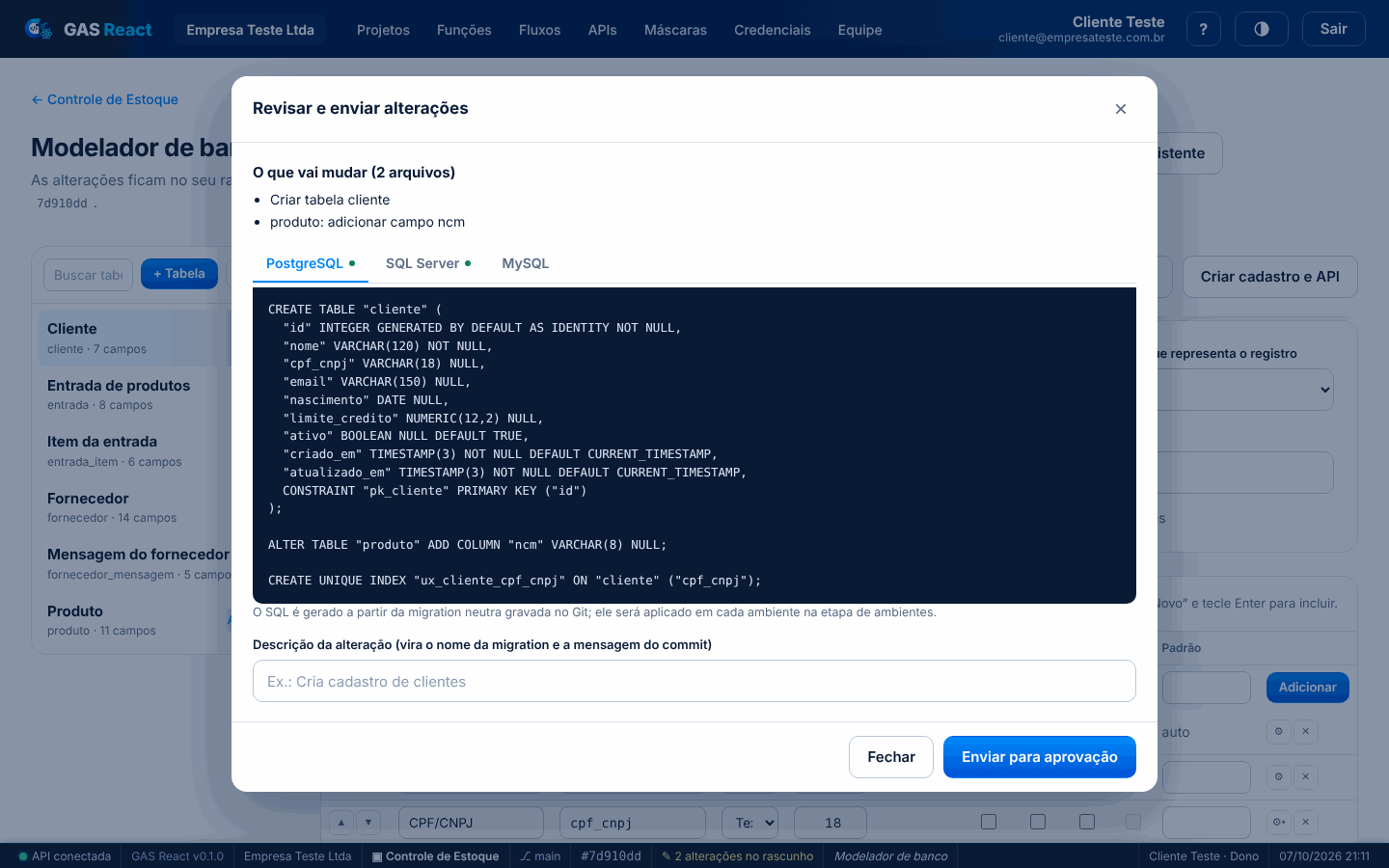Click GAS React v0.1.0 in status bar

click(x=177, y=856)
